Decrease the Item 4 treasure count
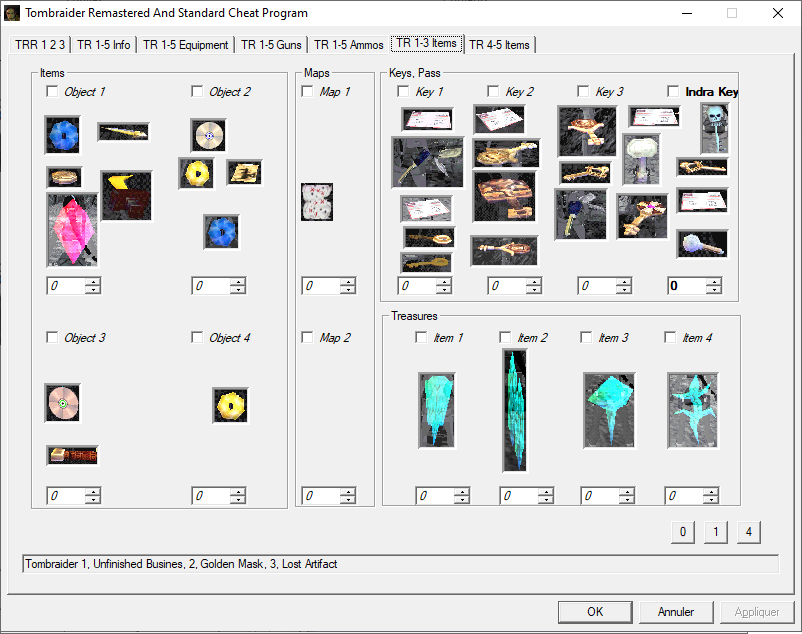802x634 pixels. pyautogui.click(x=711, y=500)
